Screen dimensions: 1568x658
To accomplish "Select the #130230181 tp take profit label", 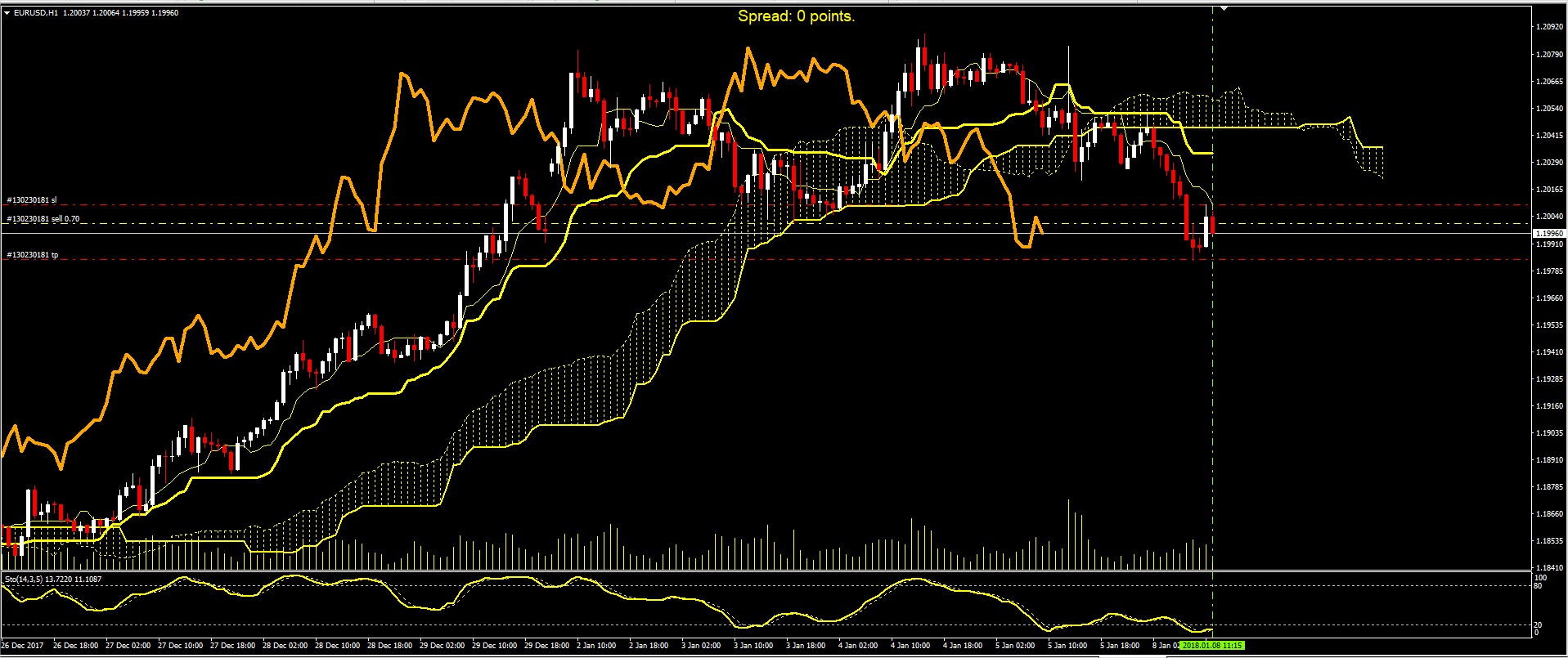I will pos(33,255).
